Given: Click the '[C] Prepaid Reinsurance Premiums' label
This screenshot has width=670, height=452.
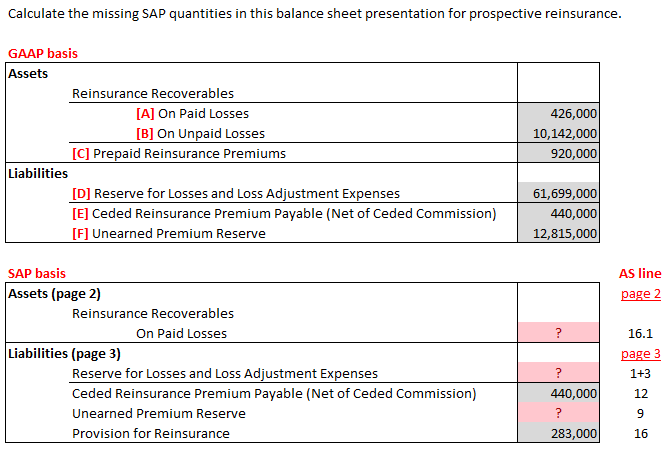Looking at the screenshot, I should (179, 153).
